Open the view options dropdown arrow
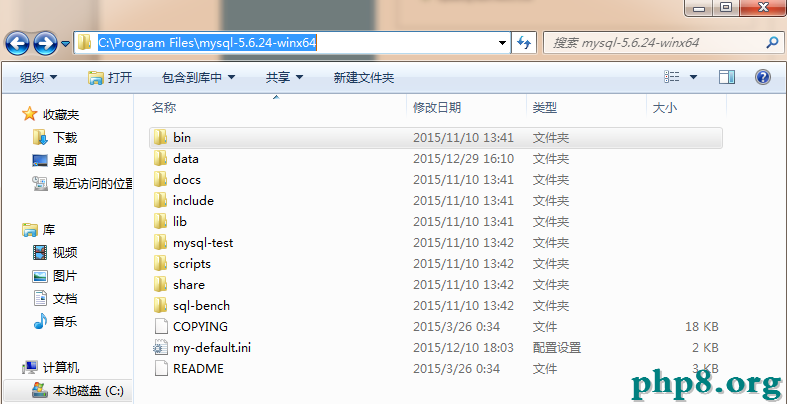The height and width of the screenshot is (404, 787). point(694,77)
